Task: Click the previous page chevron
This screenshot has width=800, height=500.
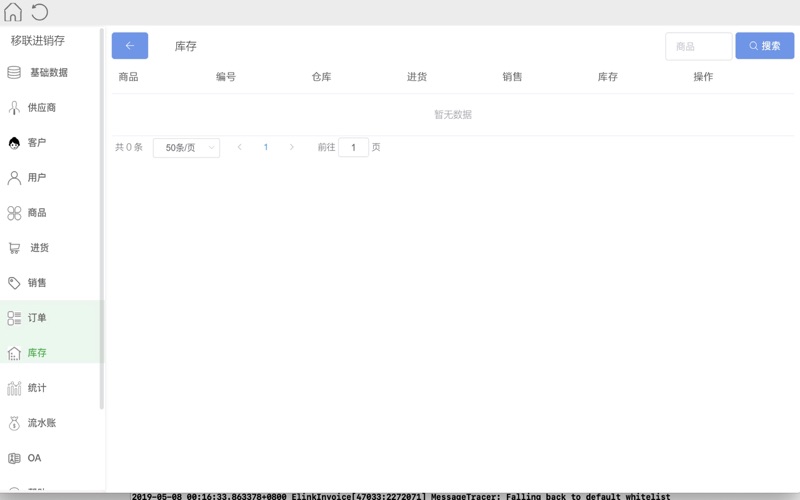Action: point(239,147)
